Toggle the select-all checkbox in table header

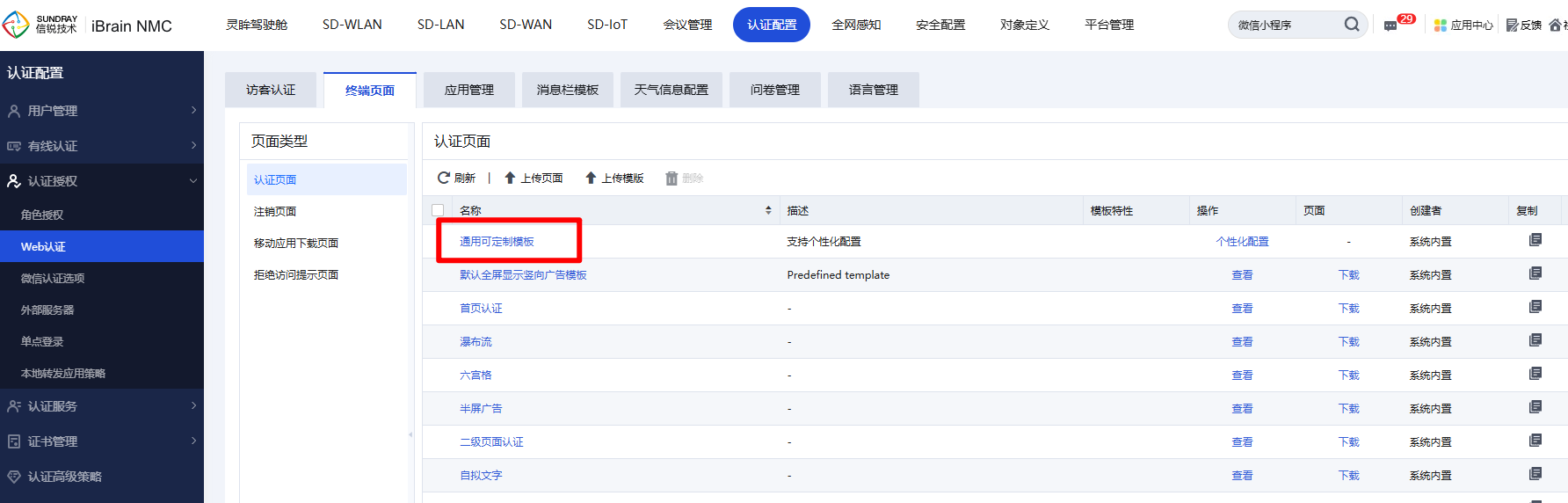click(438, 210)
